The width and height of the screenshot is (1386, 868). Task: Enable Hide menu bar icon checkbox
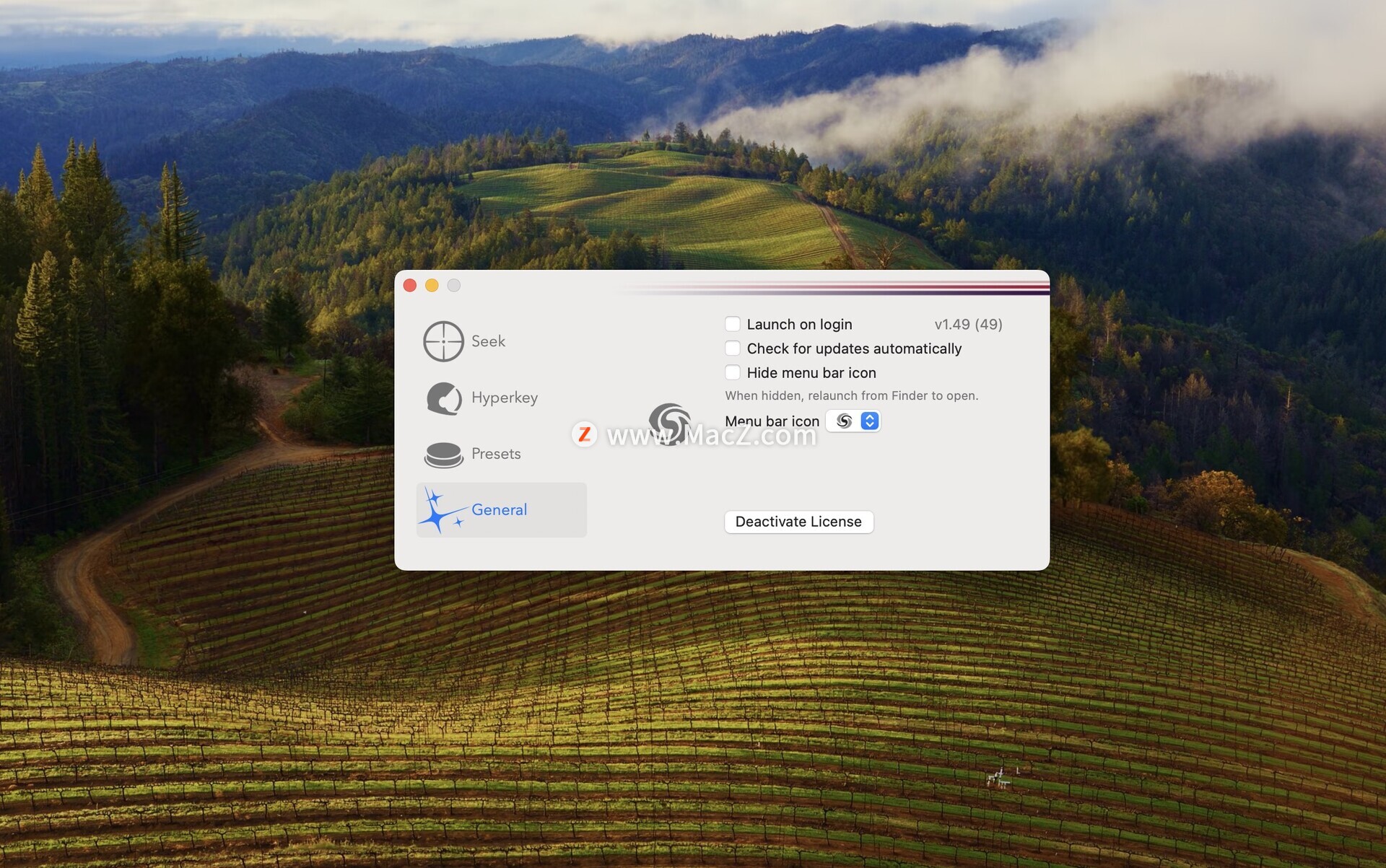click(733, 372)
